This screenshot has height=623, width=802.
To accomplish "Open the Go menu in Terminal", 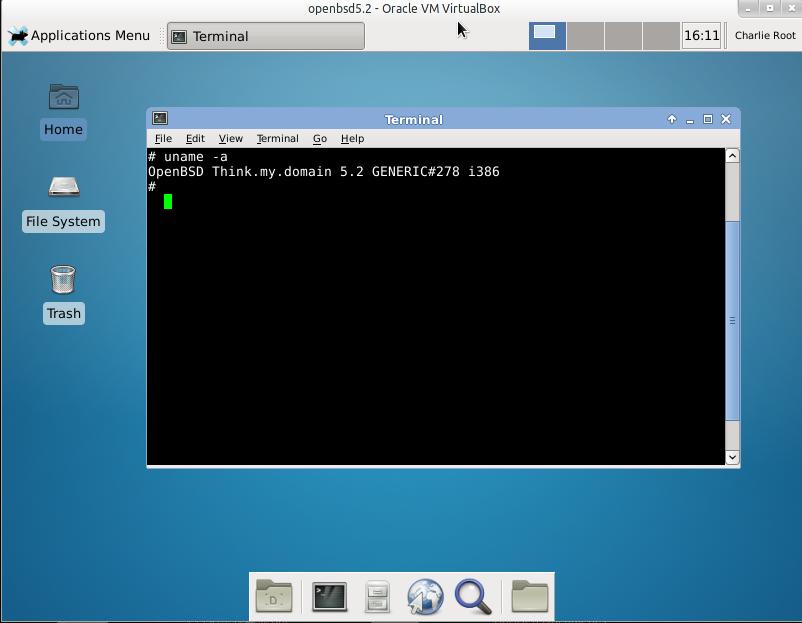I will (320, 139).
